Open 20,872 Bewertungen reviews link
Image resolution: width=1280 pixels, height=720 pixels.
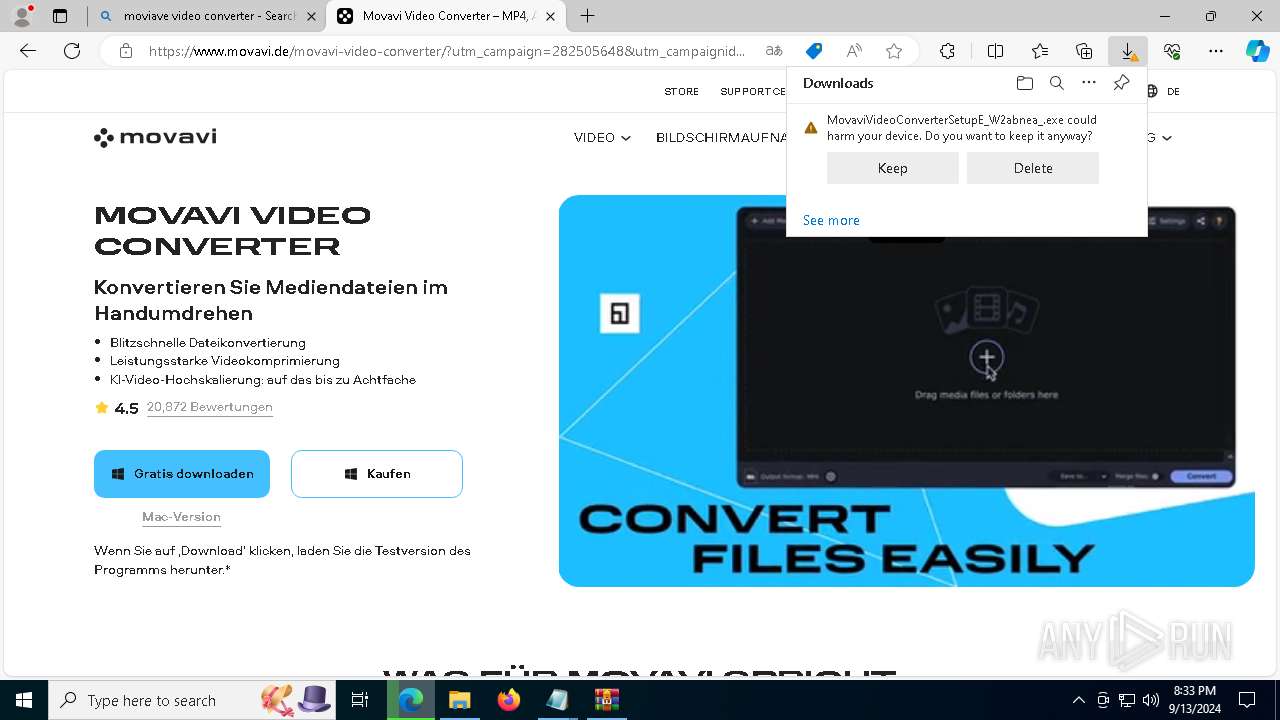click(x=210, y=407)
